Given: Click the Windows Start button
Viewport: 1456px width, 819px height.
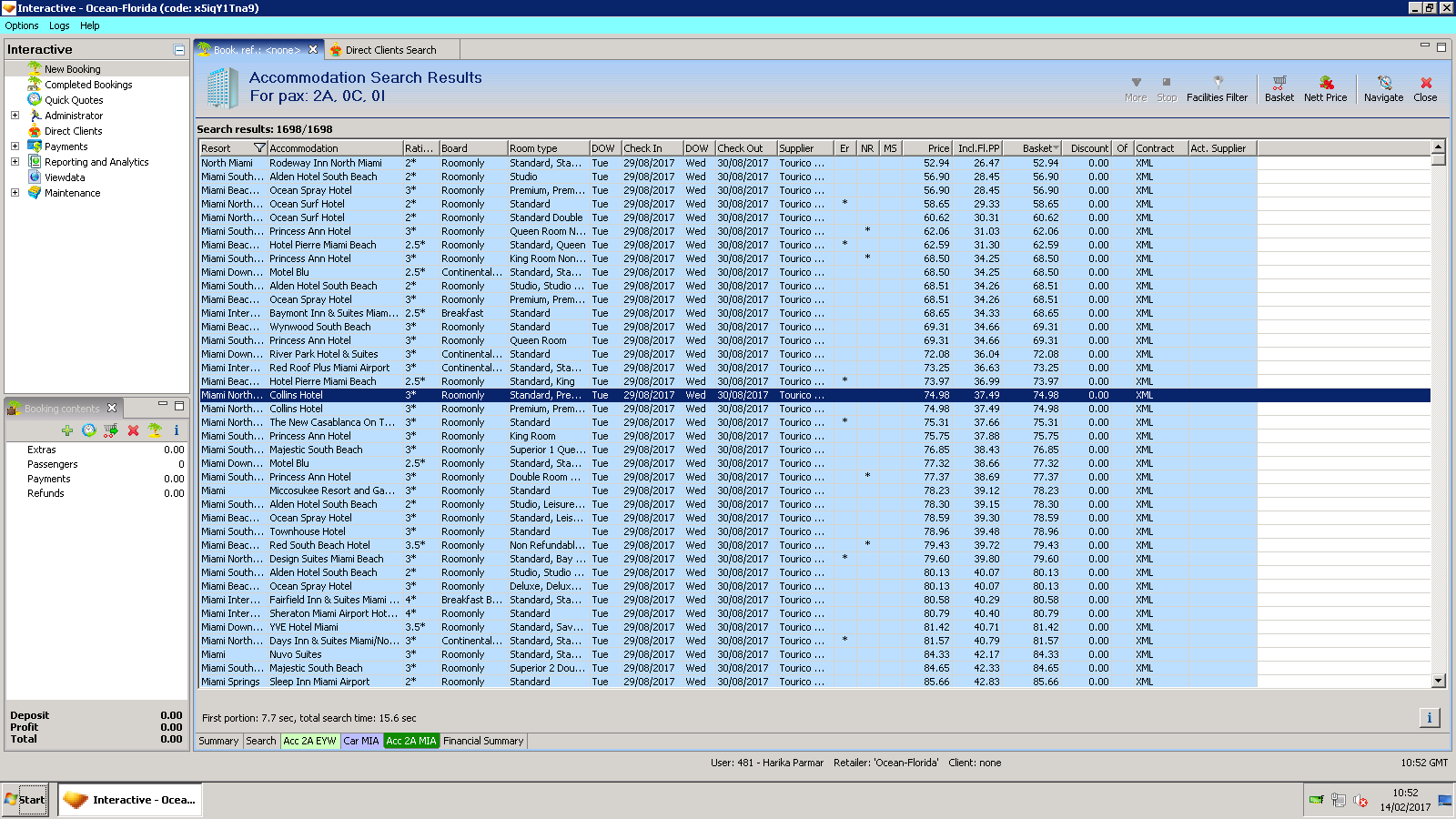Looking at the screenshot, I should [x=25, y=800].
